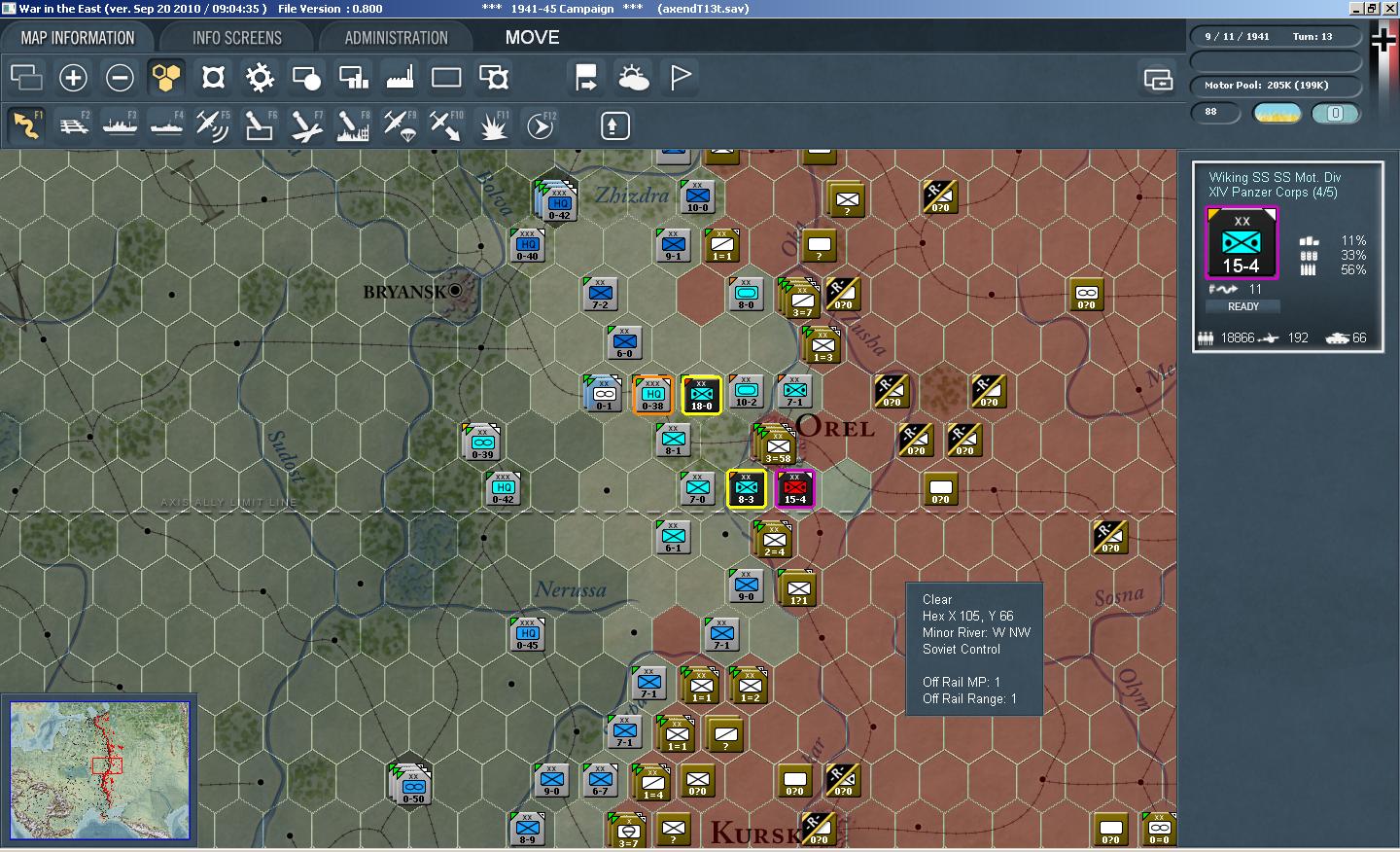Click the Wiking SS SS Mot. Div name

pos(1275,177)
